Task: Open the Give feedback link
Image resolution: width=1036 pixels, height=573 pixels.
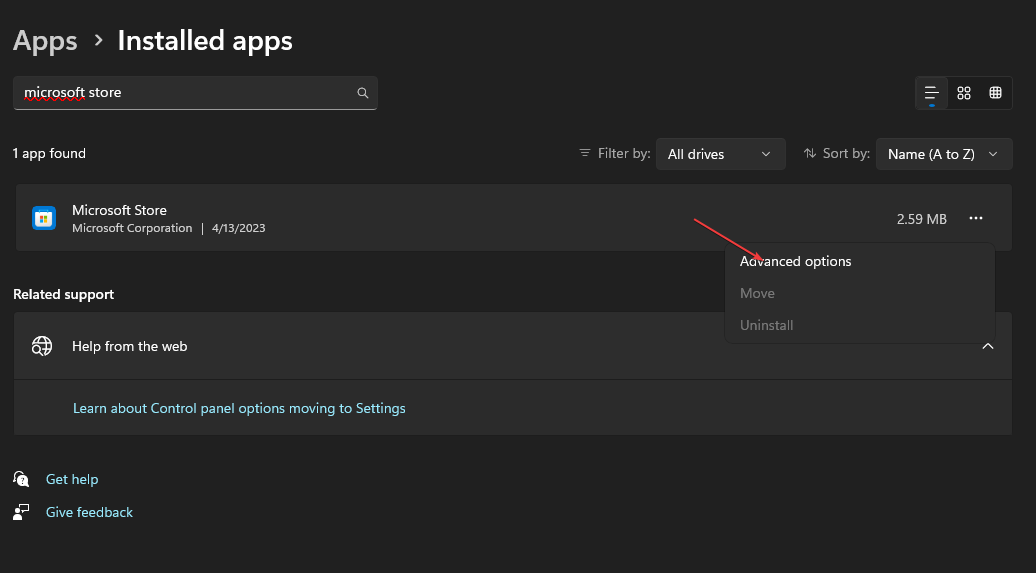Action: click(89, 512)
